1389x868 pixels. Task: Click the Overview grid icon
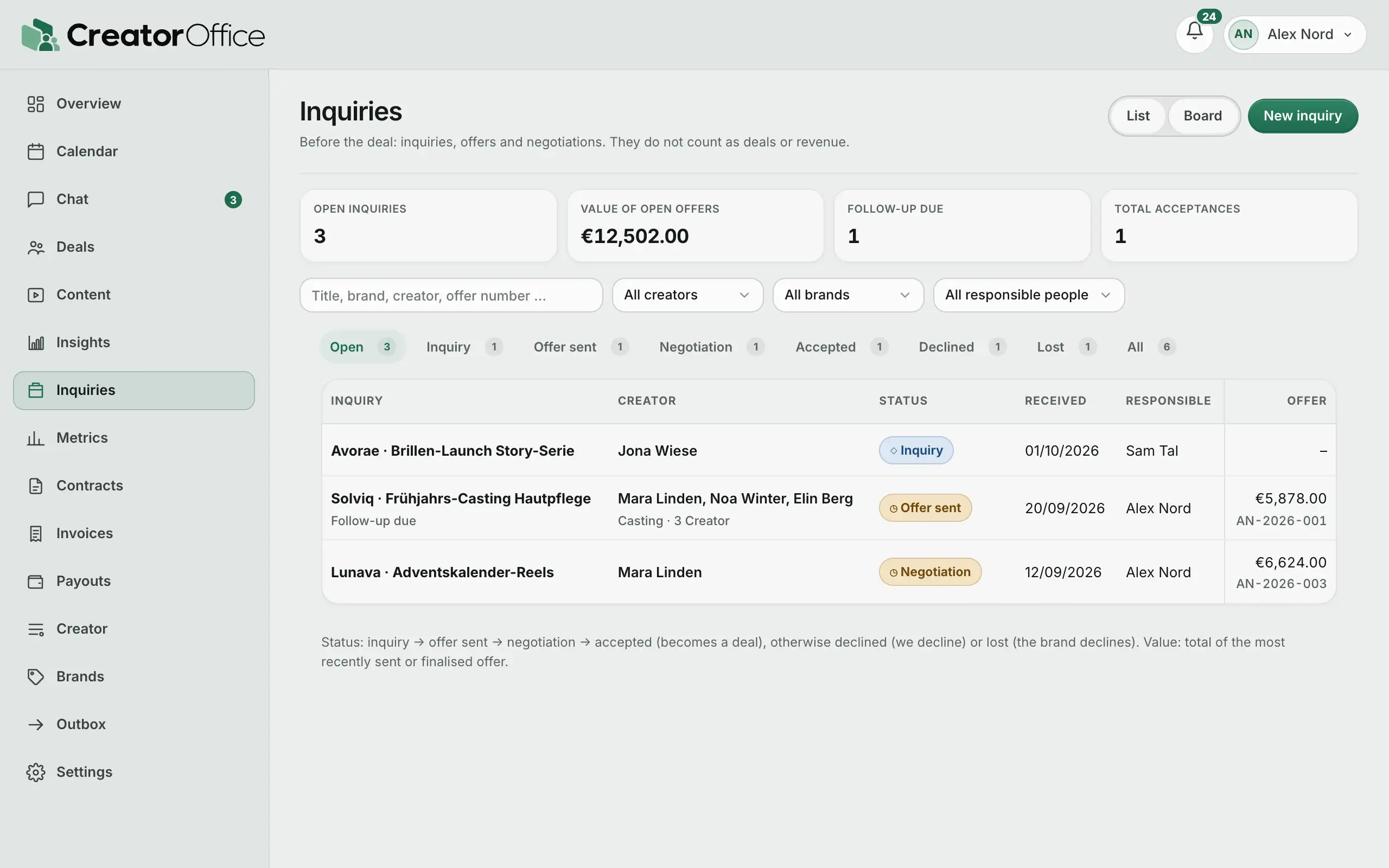click(x=36, y=104)
